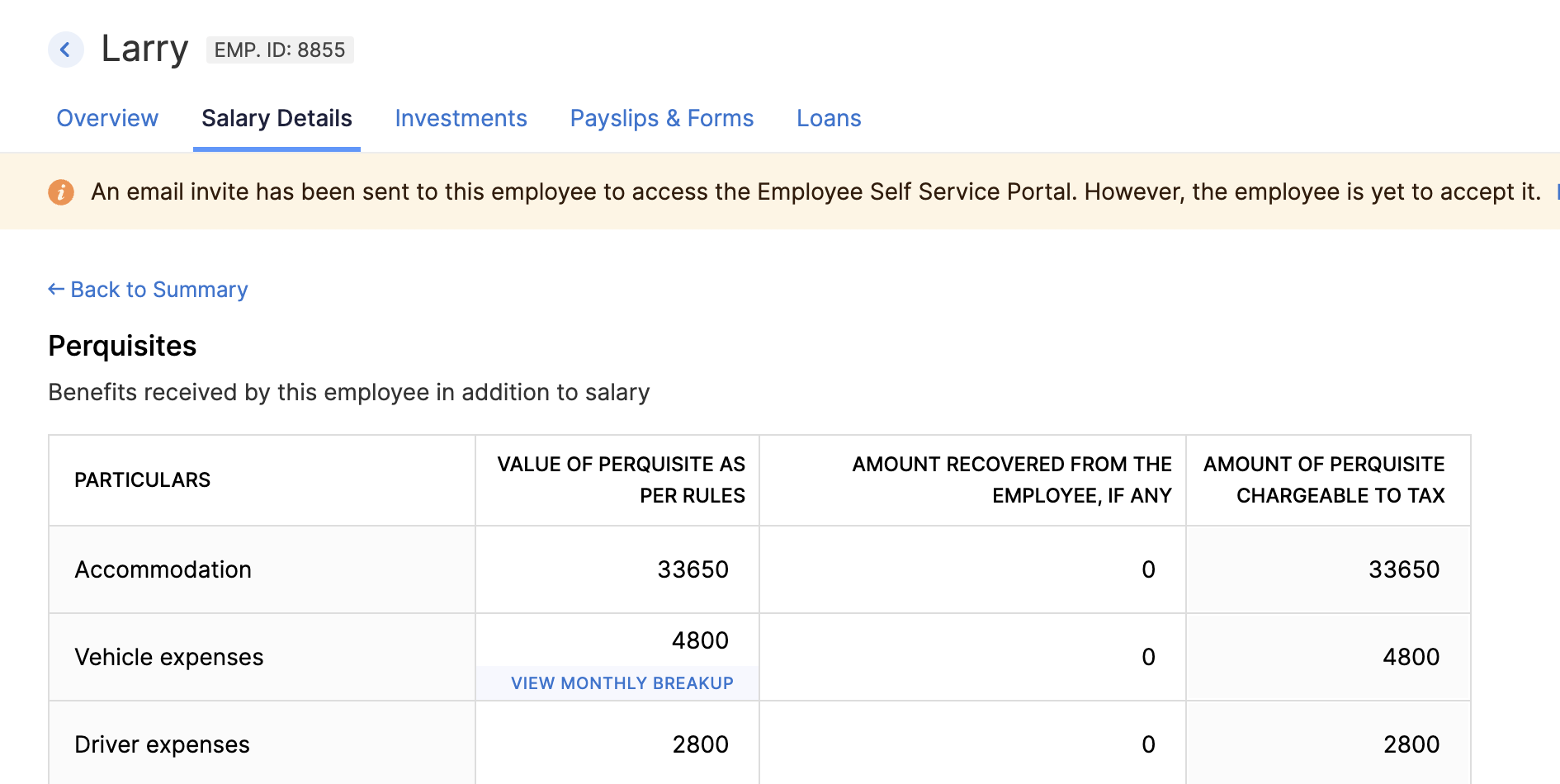This screenshot has height=784, width=1560.
Task: Click Driver expenses amount recovered value 0
Action: (1148, 744)
